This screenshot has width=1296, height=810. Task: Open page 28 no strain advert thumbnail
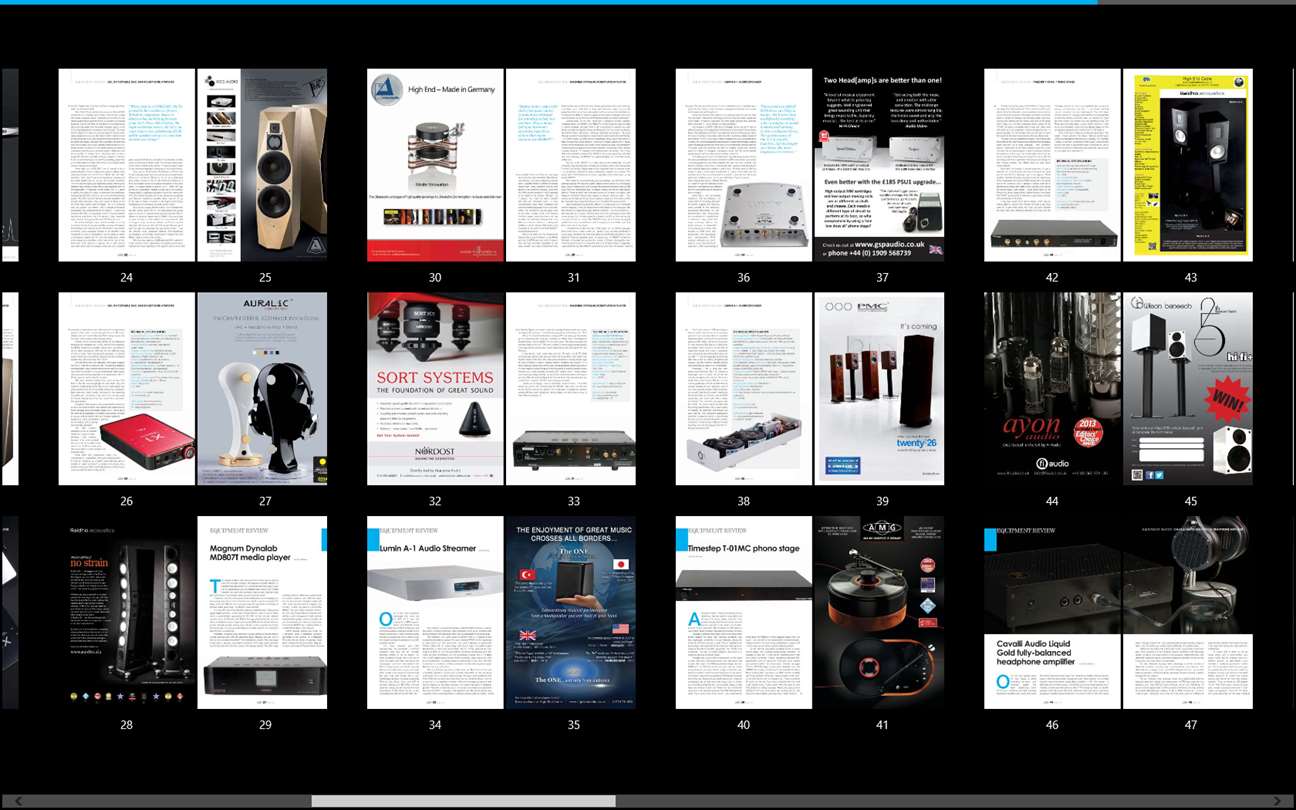tap(127, 613)
